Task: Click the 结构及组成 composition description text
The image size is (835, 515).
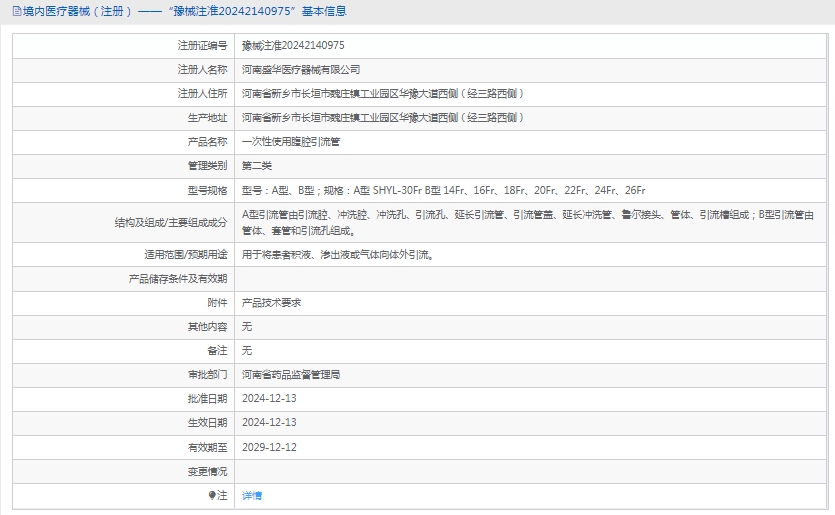Action: coord(528,222)
